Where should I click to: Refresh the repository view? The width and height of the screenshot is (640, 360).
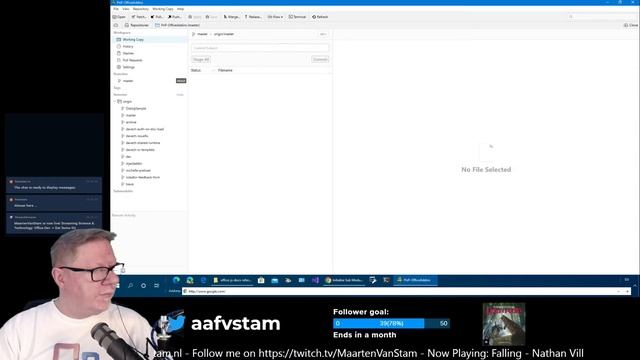click(x=320, y=17)
